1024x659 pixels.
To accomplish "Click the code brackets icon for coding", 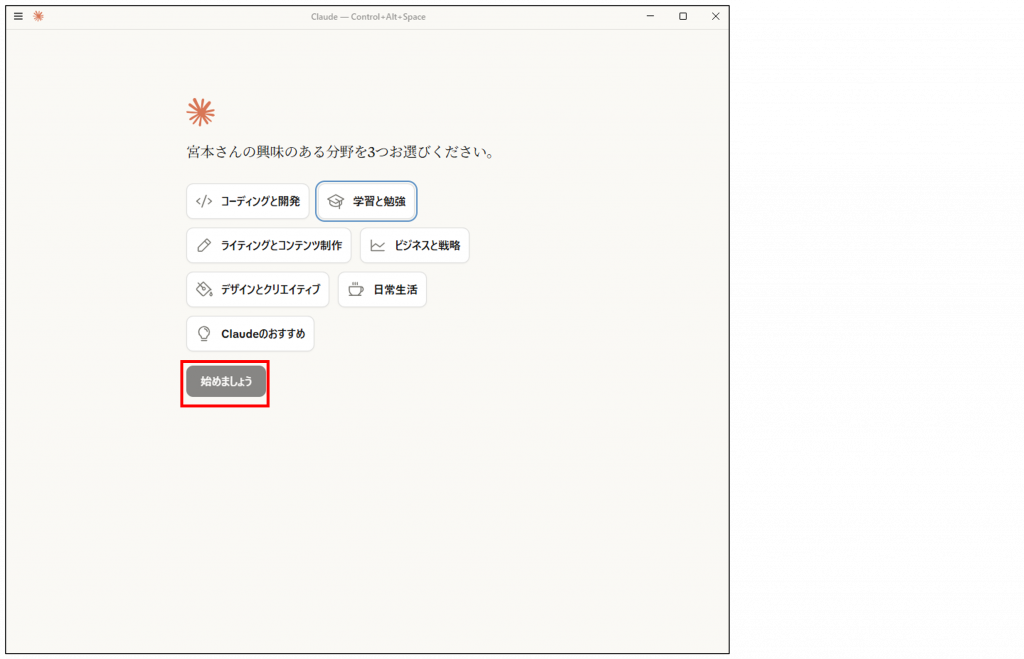I will tap(204, 201).
